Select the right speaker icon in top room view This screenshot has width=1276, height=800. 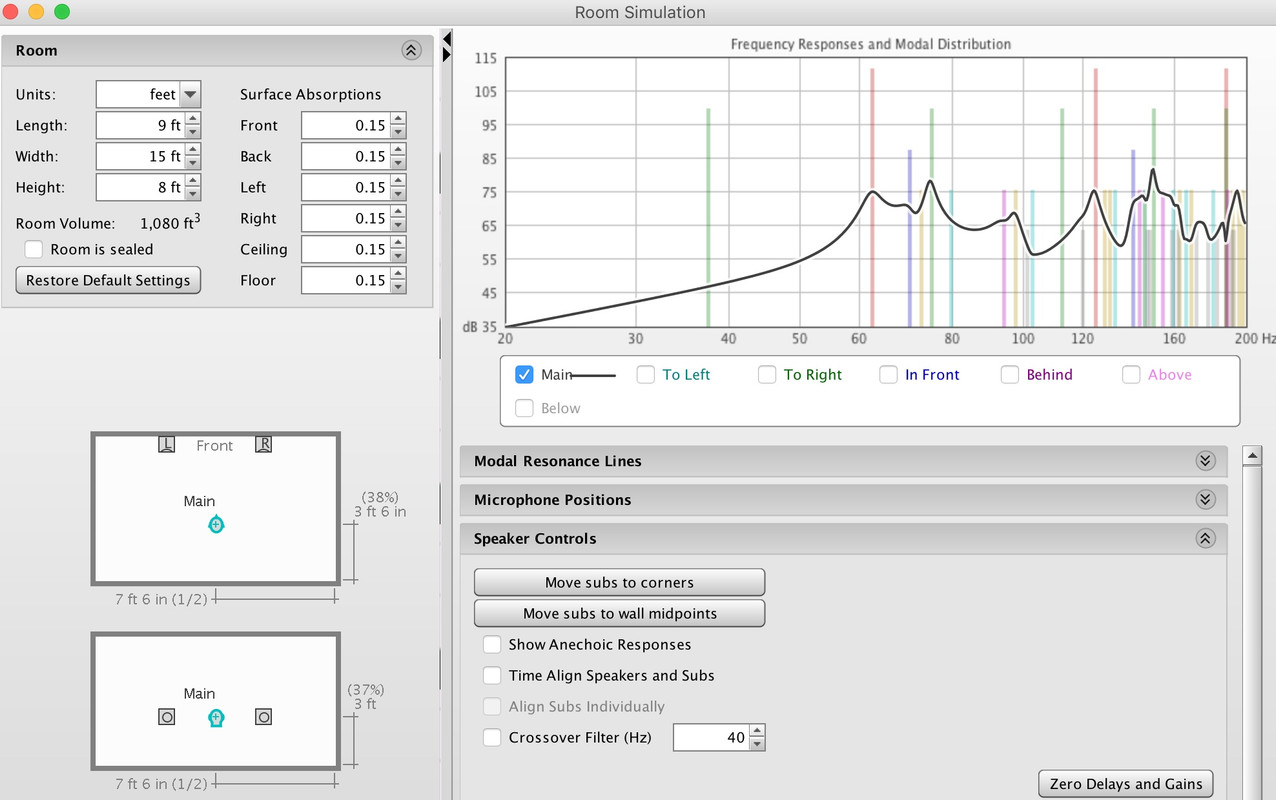pyautogui.click(x=264, y=444)
